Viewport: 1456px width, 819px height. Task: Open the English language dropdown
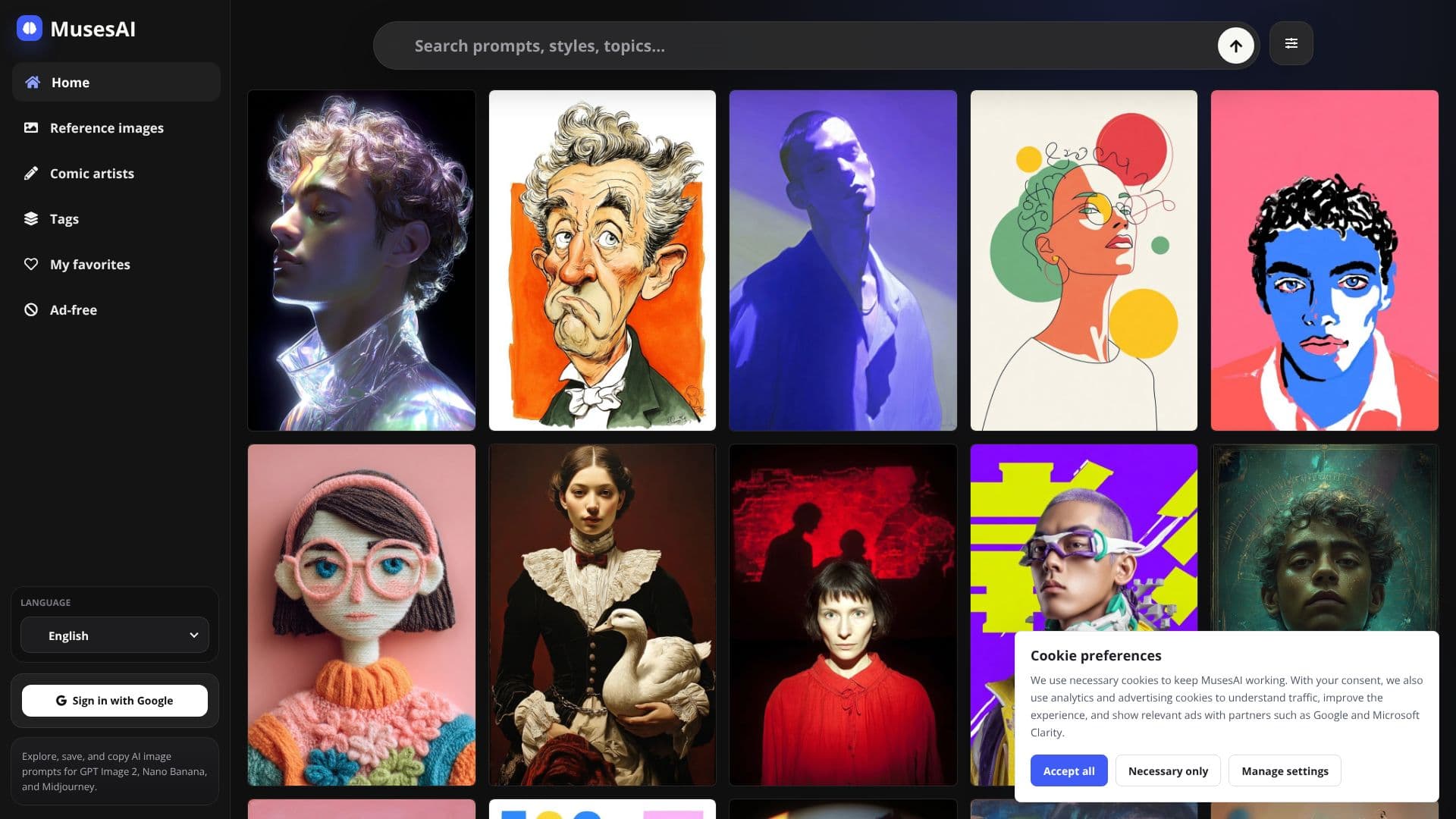pyautogui.click(x=115, y=635)
